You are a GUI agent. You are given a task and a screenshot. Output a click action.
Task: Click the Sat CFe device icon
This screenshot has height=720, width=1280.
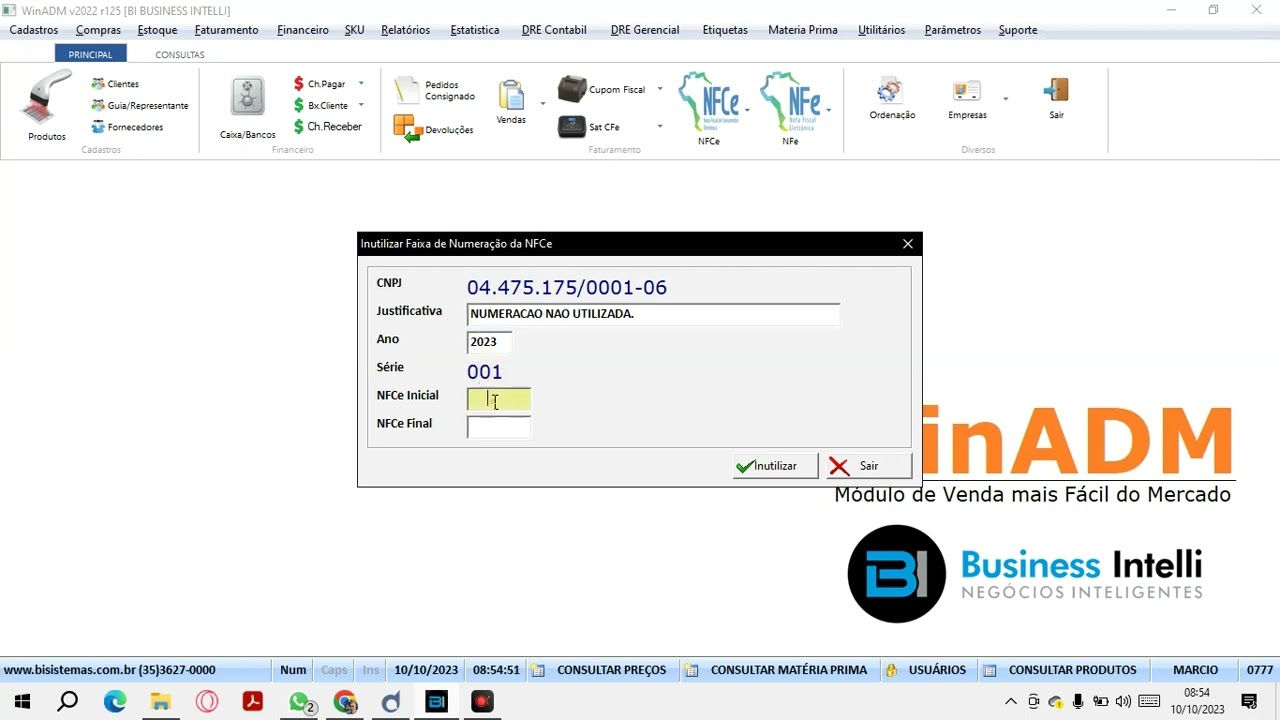click(x=572, y=127)
